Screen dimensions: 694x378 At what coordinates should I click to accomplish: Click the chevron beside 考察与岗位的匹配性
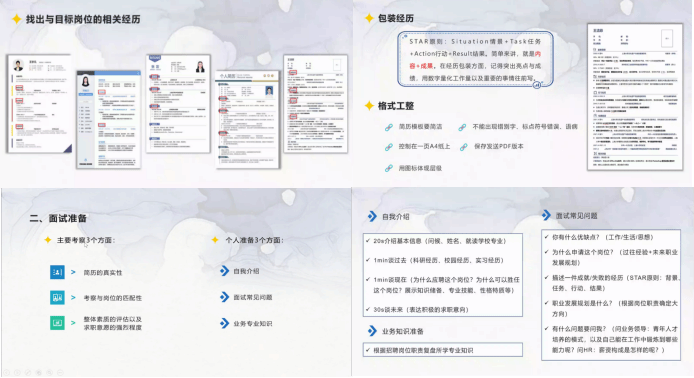73,297
